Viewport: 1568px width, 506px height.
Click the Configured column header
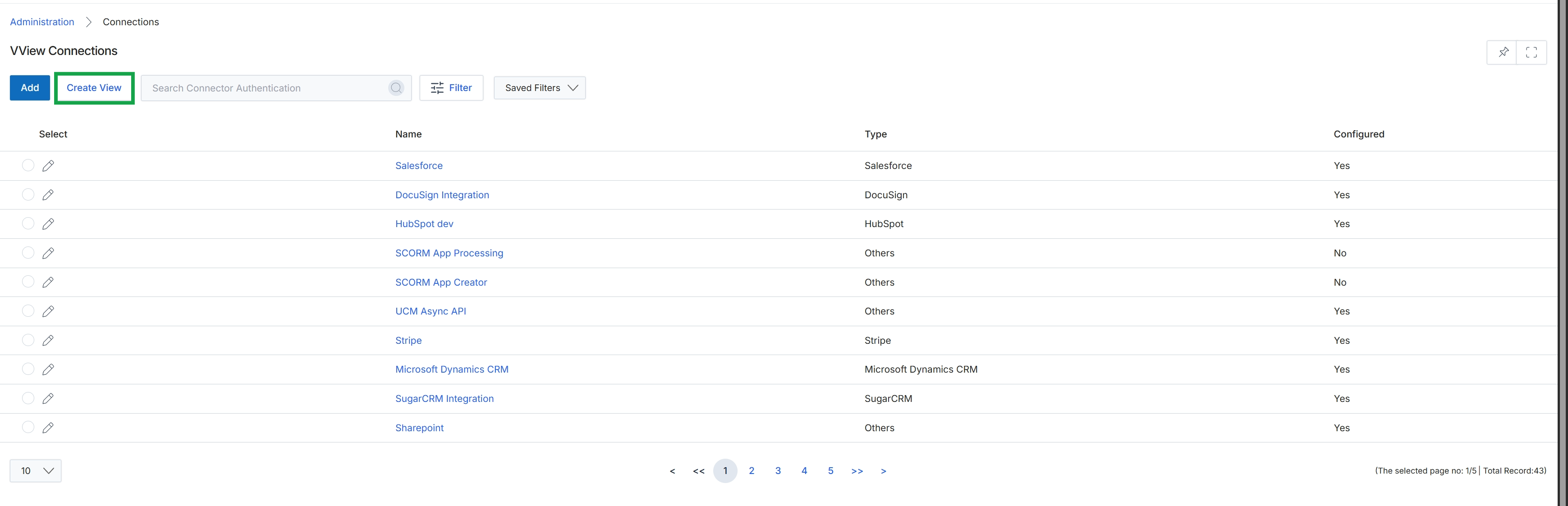pos(1359,134)
